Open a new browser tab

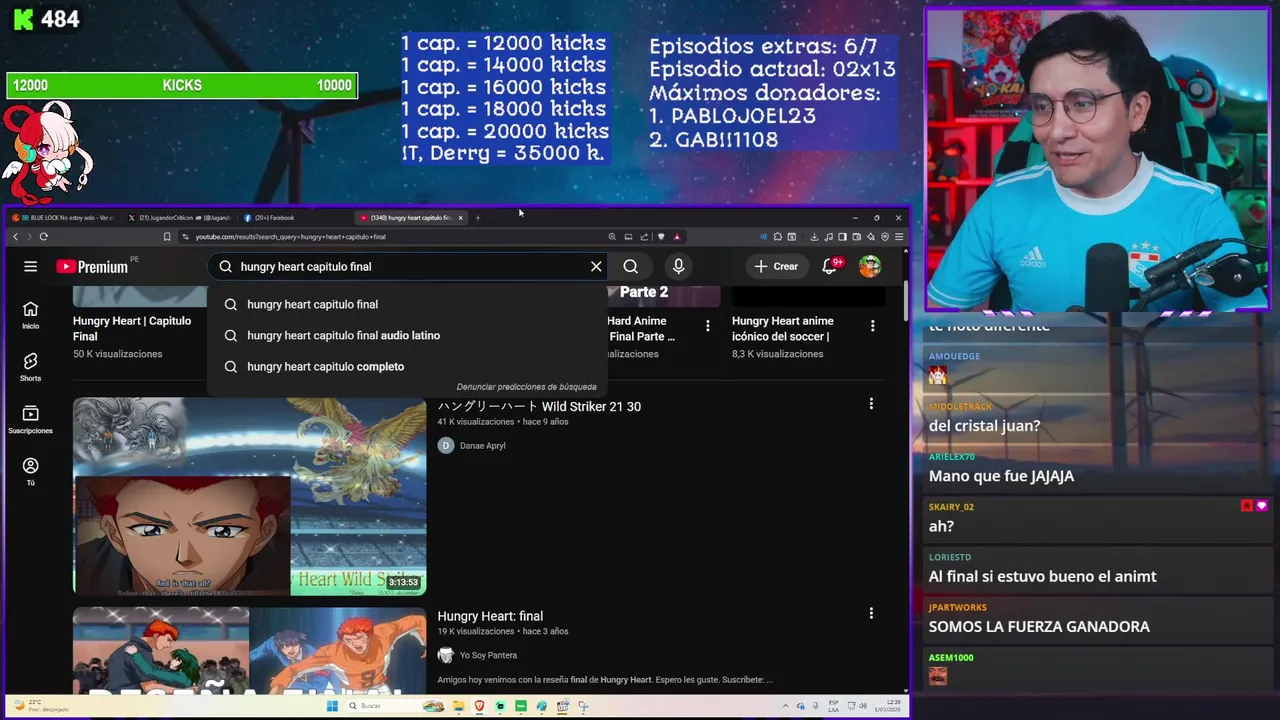478,218
